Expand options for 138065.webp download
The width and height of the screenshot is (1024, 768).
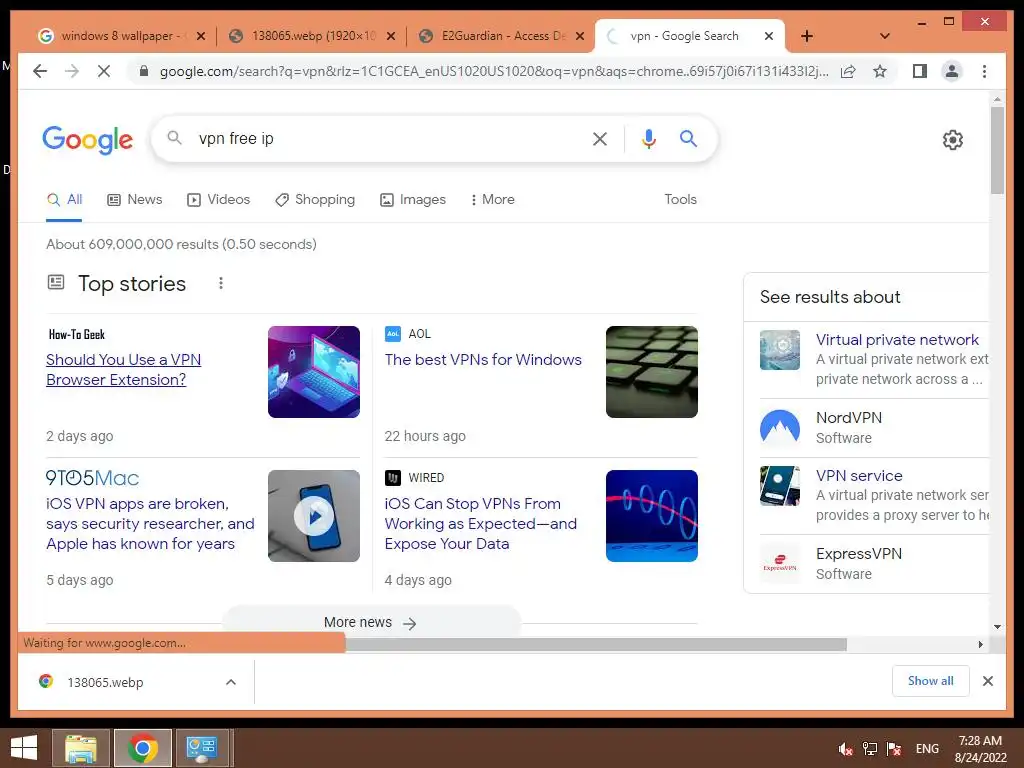(x=231, y=682)
